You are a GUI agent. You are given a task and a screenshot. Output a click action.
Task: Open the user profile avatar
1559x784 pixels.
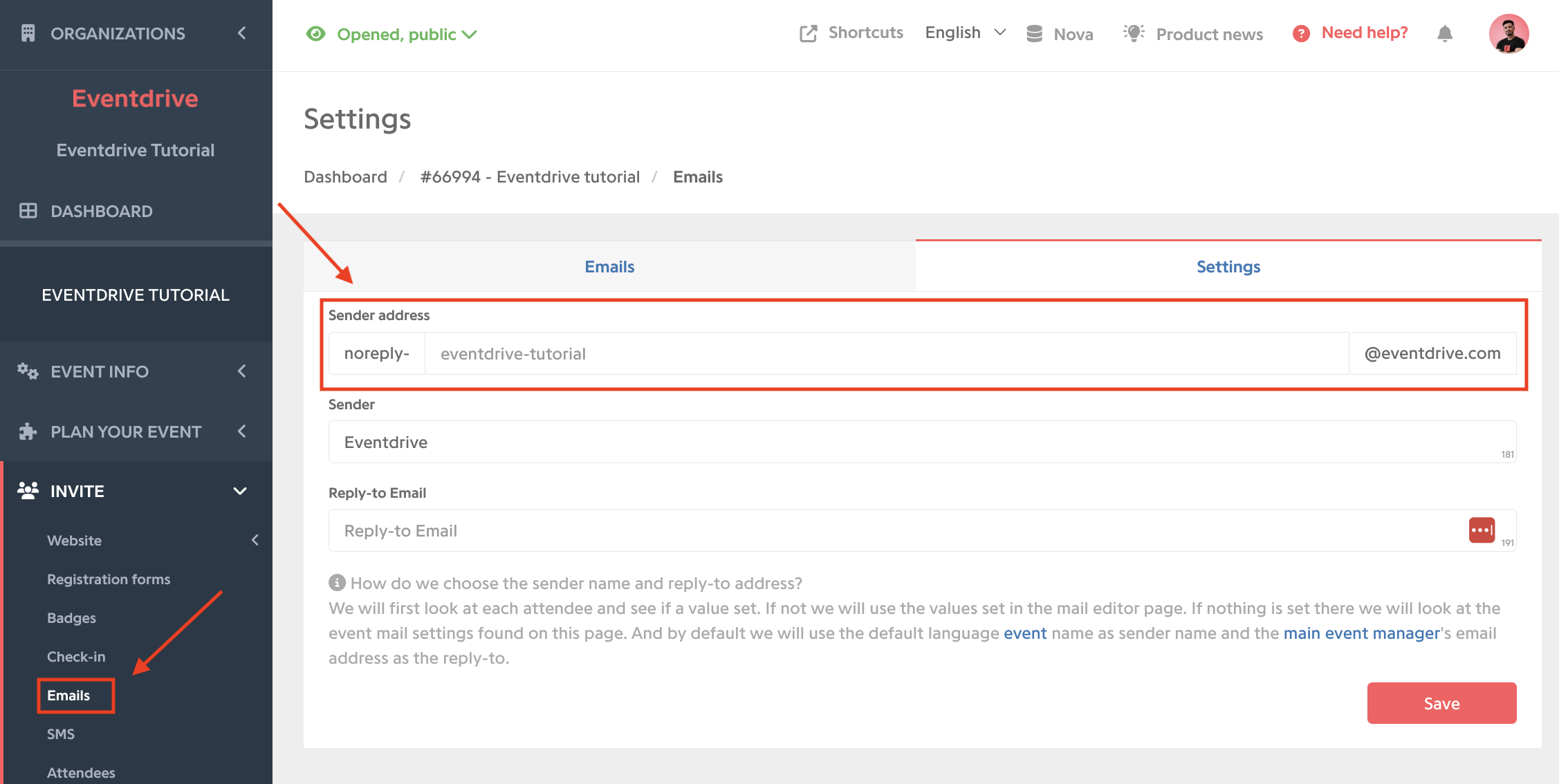pyautogui.click(x=1509, y=34)
